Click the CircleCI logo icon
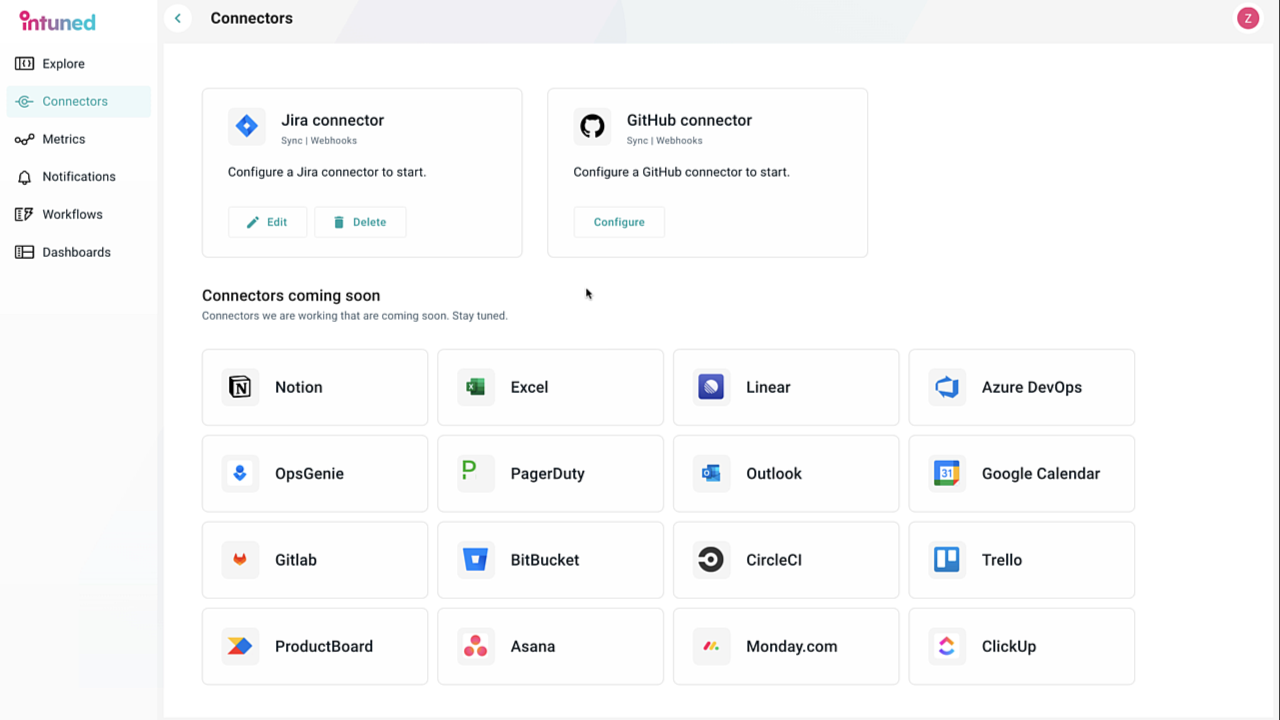 [x=711, y=560]
